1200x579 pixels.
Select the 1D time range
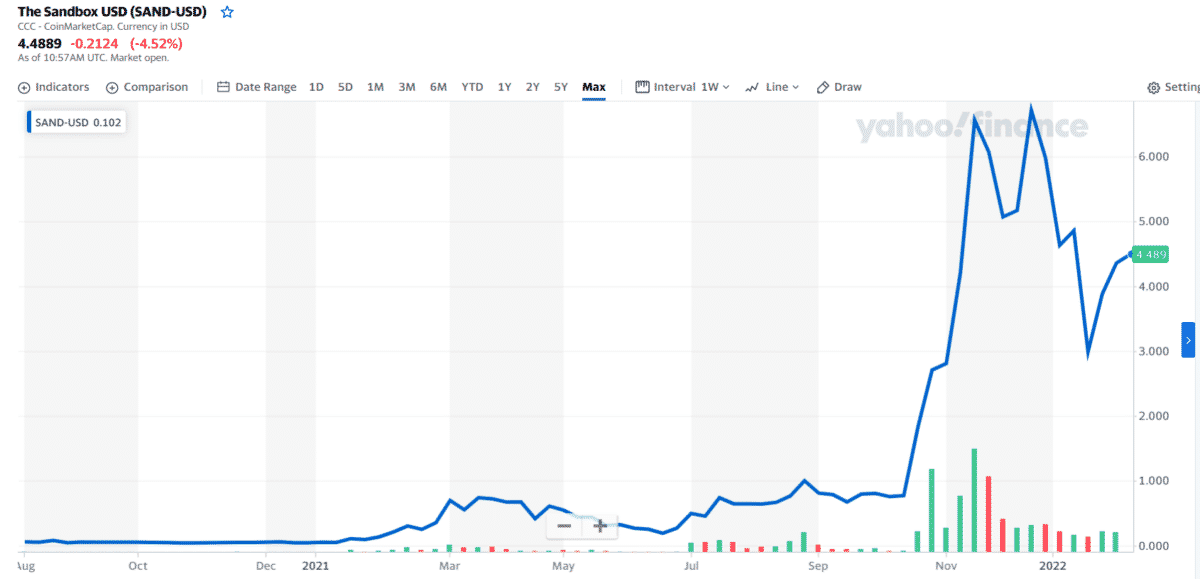tap(316, 87)
